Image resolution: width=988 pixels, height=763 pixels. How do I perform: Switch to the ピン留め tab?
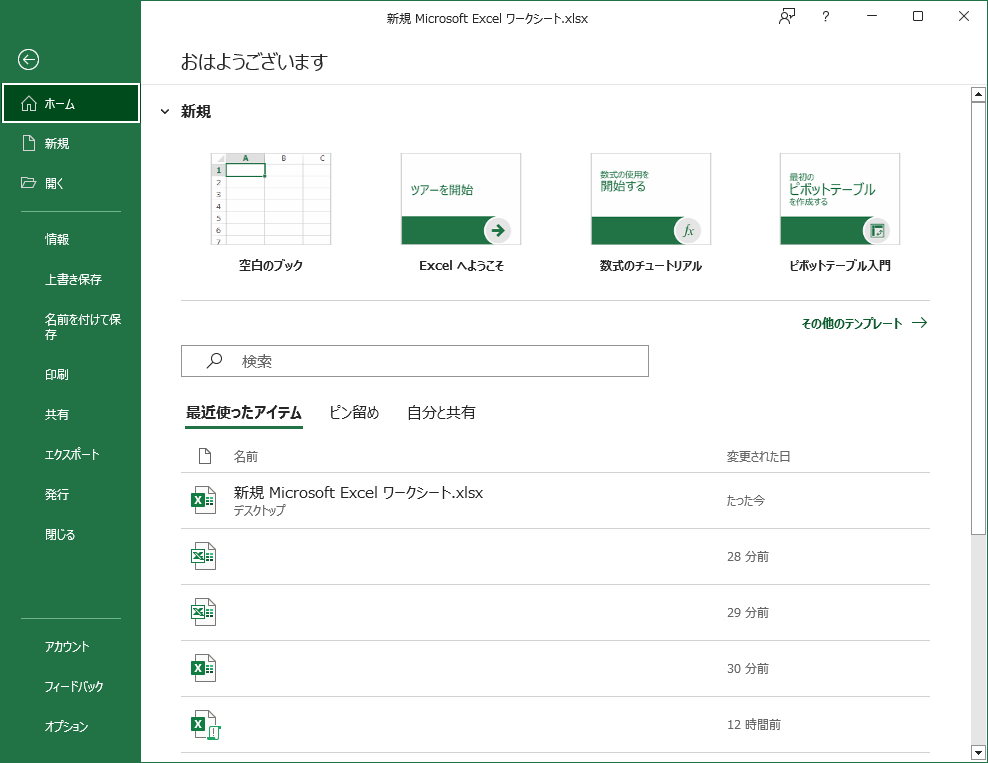pyautogui.click(x=354, y=413)
